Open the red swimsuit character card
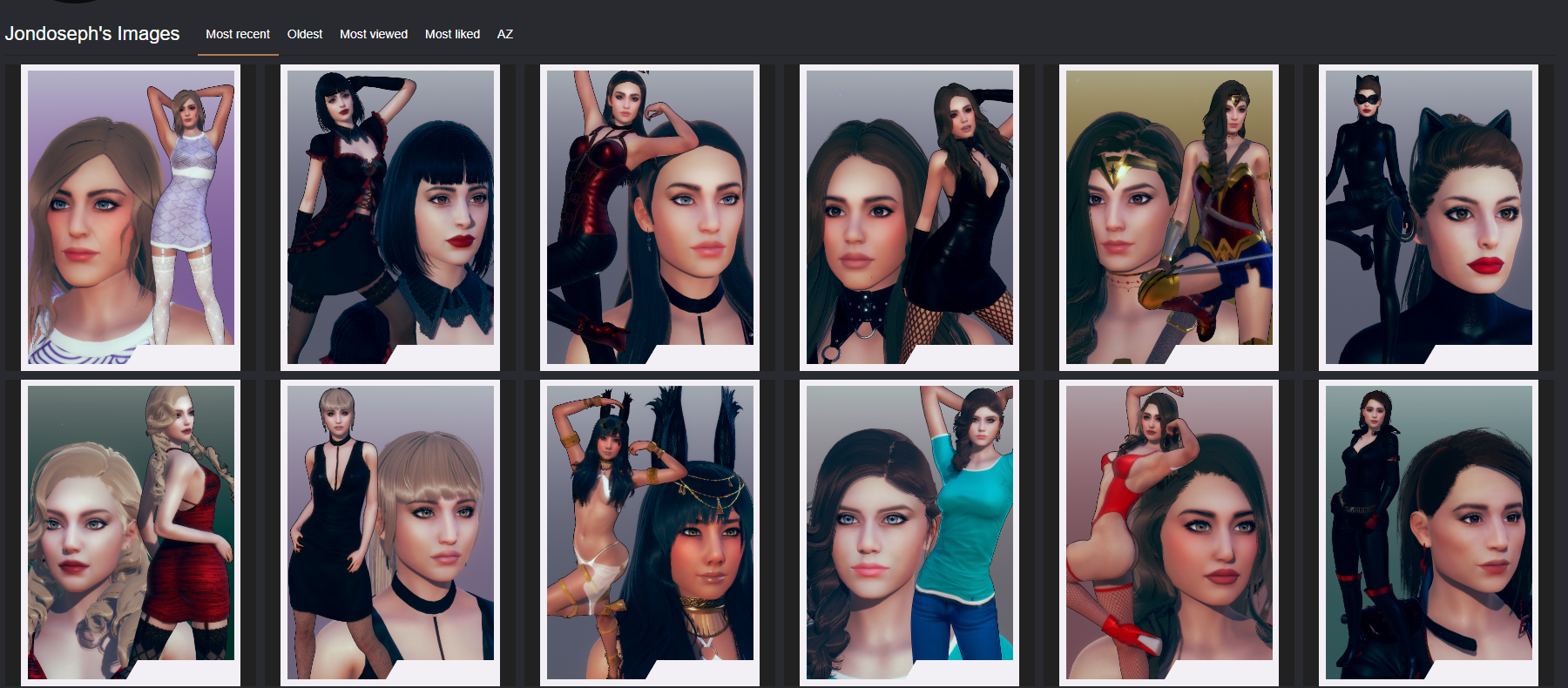 (1169, 533)
